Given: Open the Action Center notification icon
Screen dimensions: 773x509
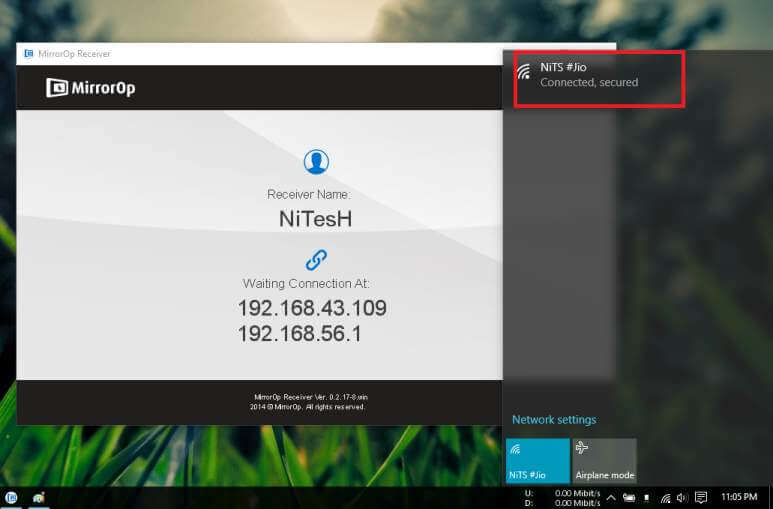Looking at the screenshot, I should [x=701, y=497].
